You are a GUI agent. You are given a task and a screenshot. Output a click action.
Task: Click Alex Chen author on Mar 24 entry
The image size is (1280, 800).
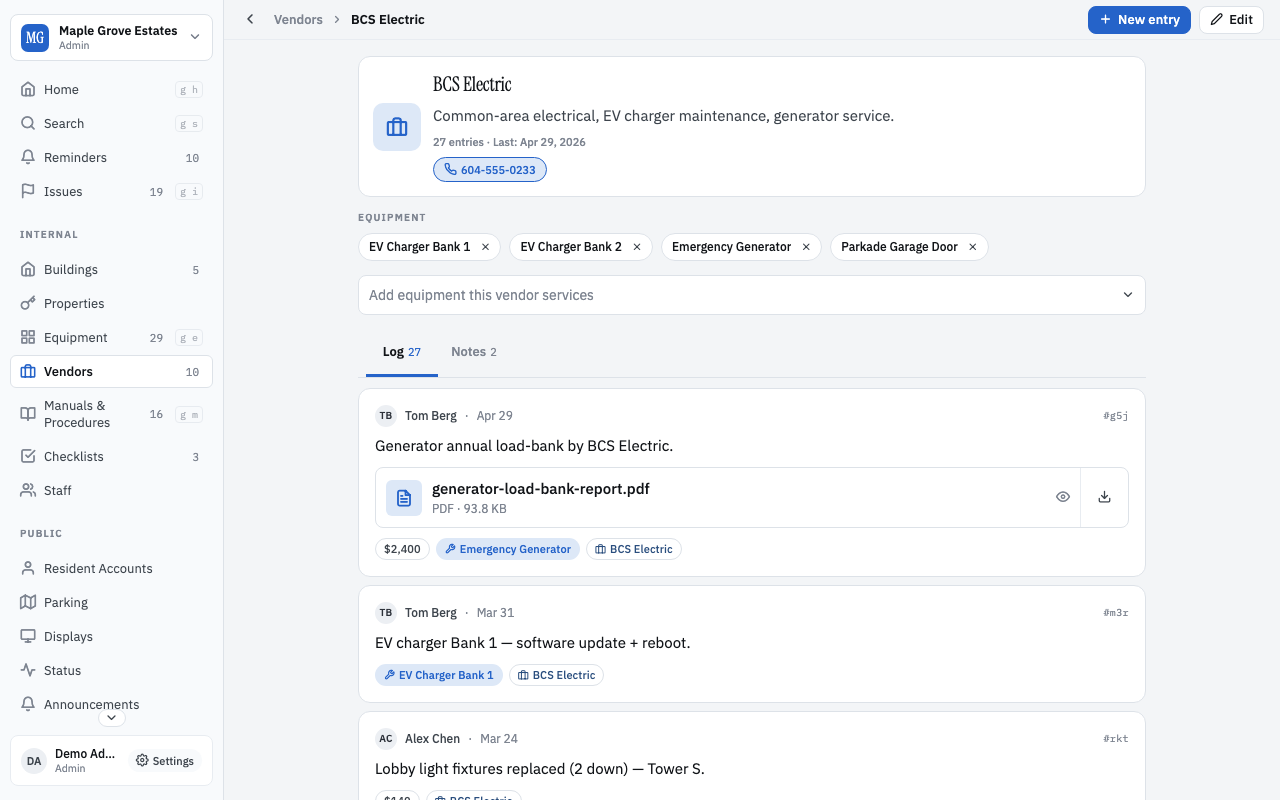(432, 739)
